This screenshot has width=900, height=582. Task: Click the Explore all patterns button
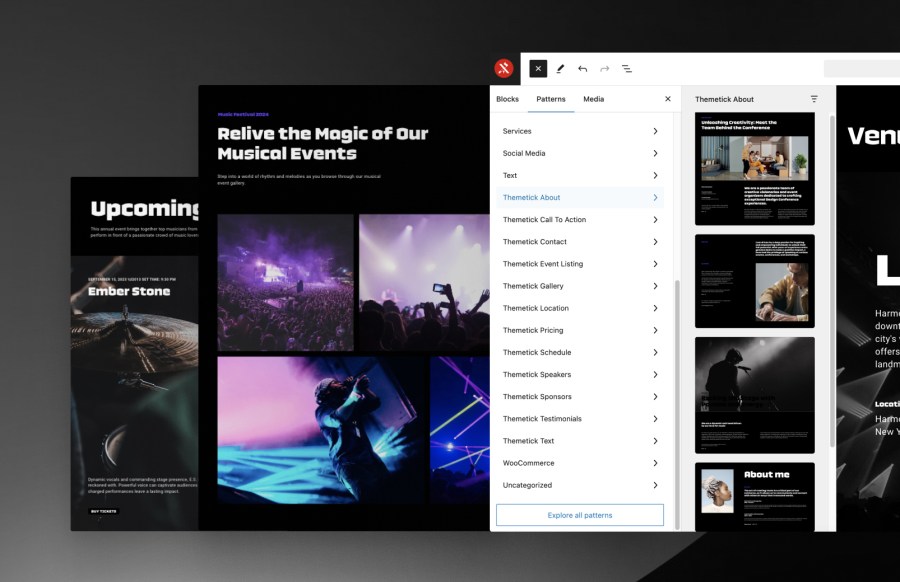[580, 515]
